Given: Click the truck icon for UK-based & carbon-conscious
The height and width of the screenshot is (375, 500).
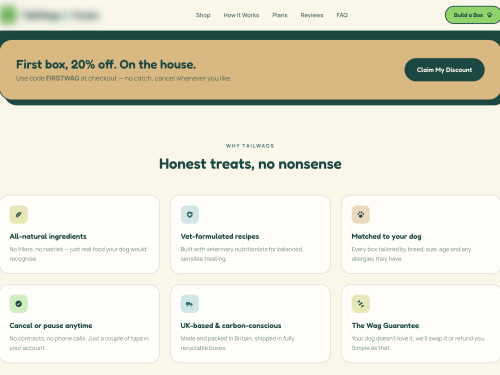Looking at the screenshot, I should point(190,304).
